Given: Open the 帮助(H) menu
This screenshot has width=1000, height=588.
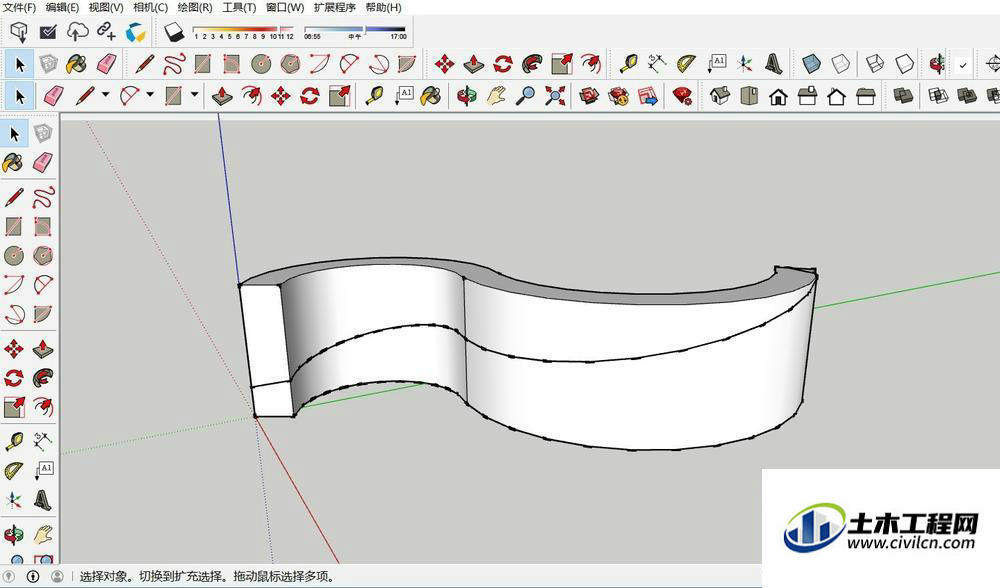Looking at the screenshot, I should coord(383,7).
